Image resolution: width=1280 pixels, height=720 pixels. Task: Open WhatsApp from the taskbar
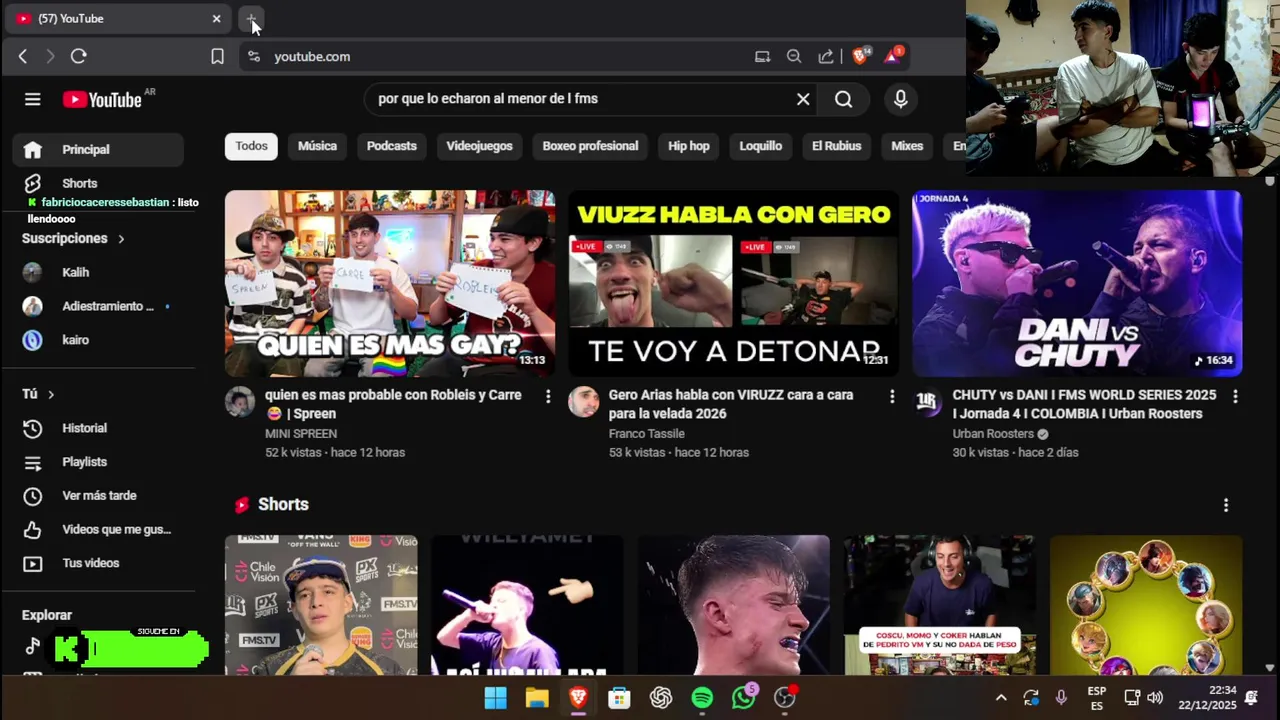point(743,698)
